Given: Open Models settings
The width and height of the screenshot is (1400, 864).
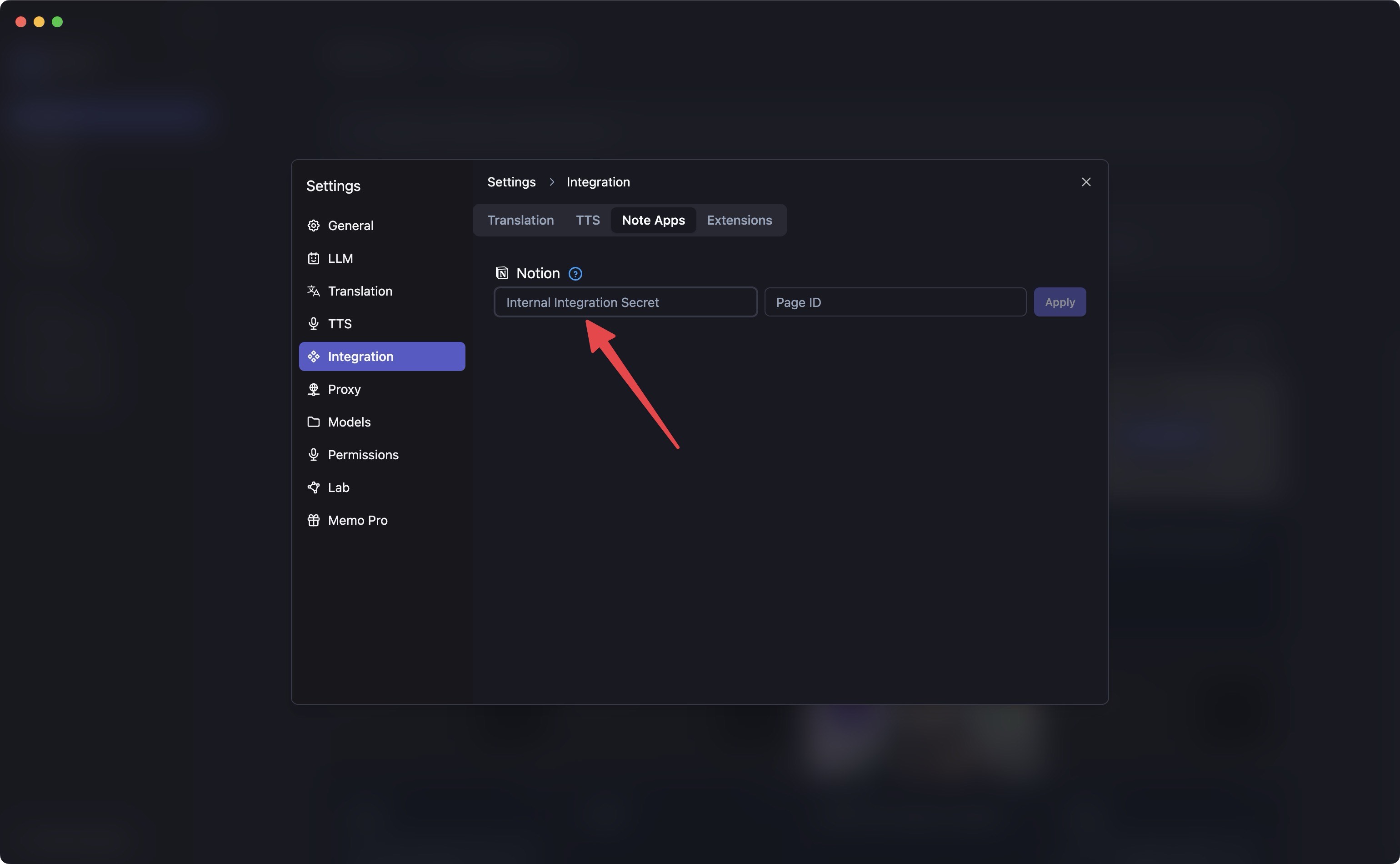Looking at the screenshot, I should pos(381,422).
